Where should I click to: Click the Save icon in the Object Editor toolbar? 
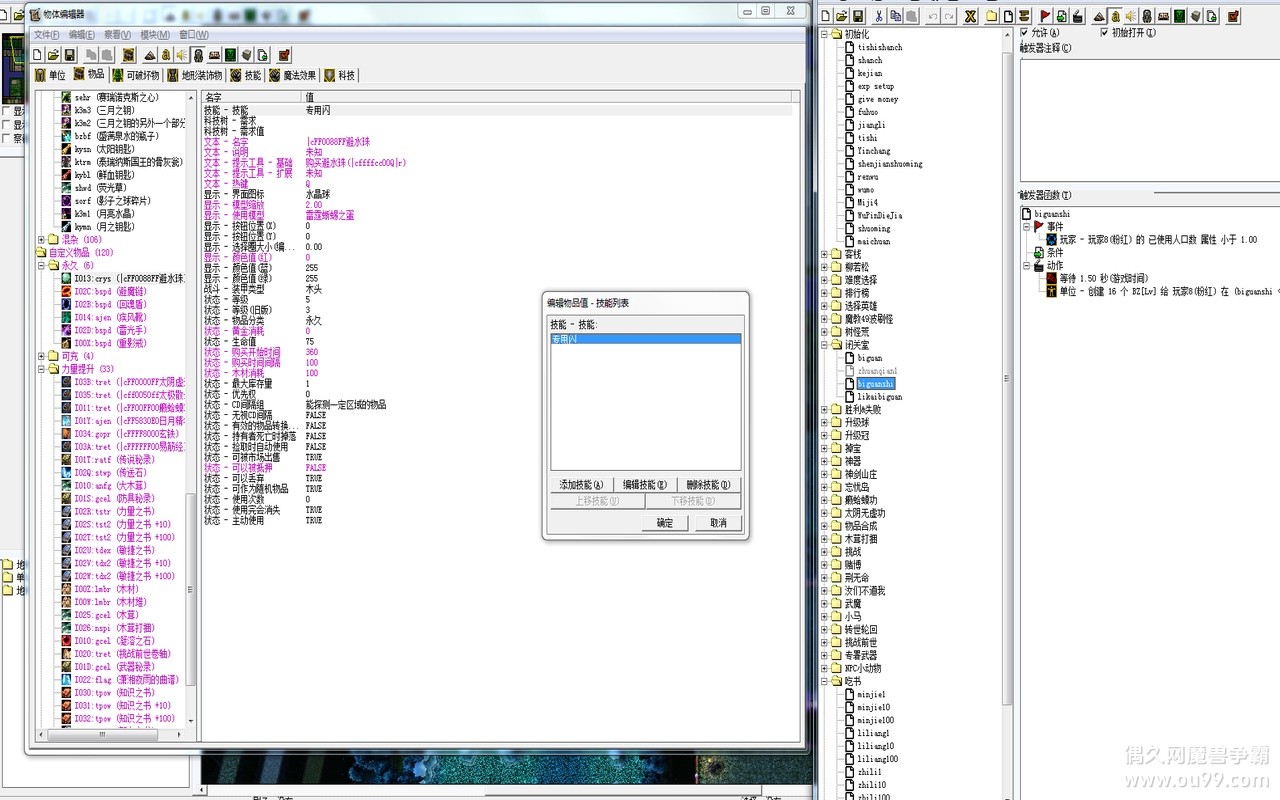[71, 55]
